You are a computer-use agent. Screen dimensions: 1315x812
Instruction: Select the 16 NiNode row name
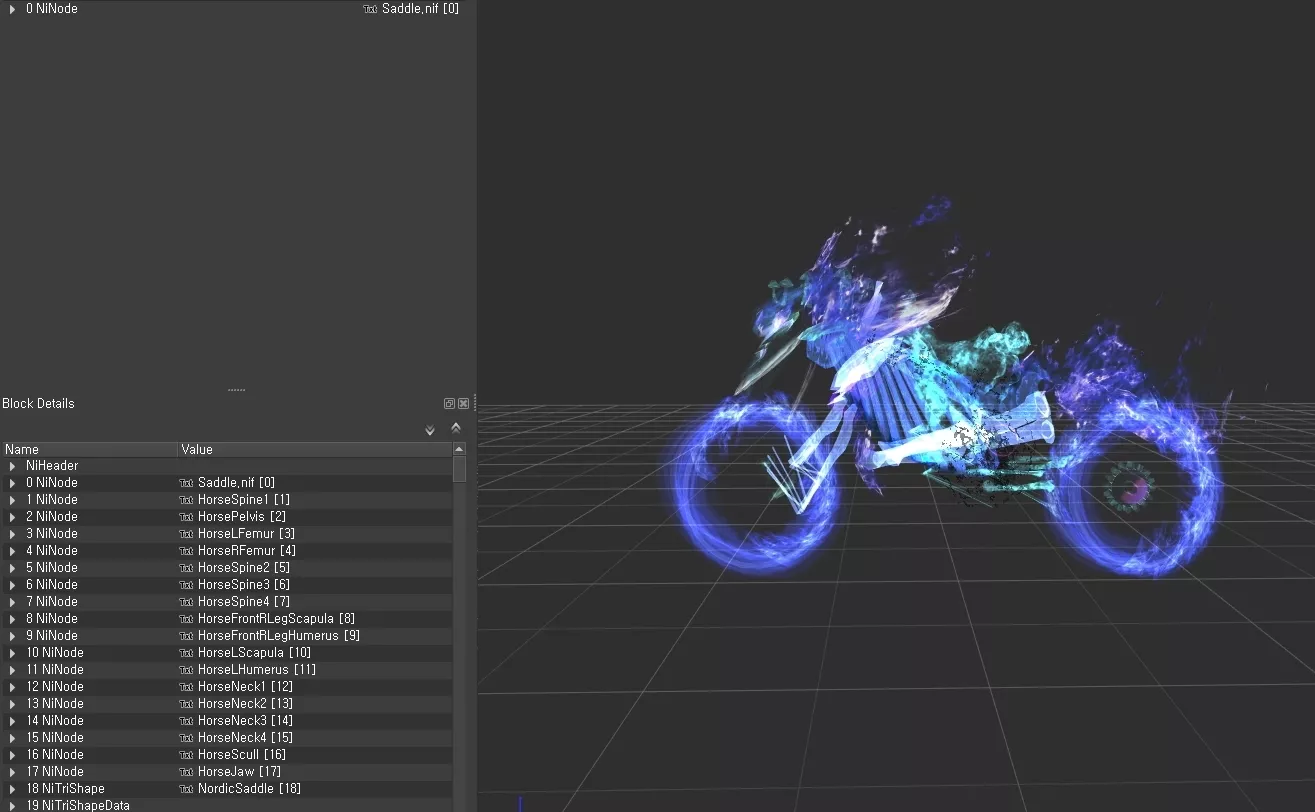tap(55, 755)
